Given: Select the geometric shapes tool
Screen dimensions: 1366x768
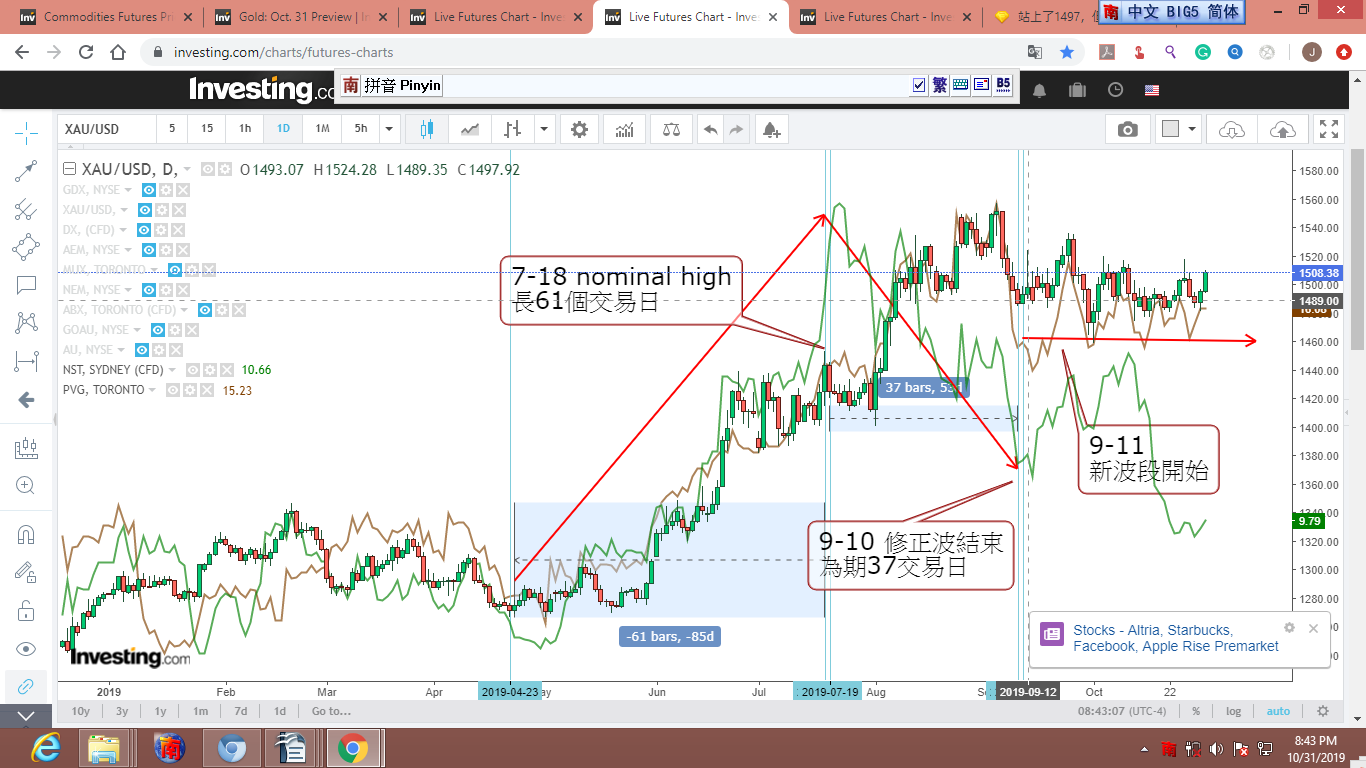Looking at the screenshot, I should [27, 247].
